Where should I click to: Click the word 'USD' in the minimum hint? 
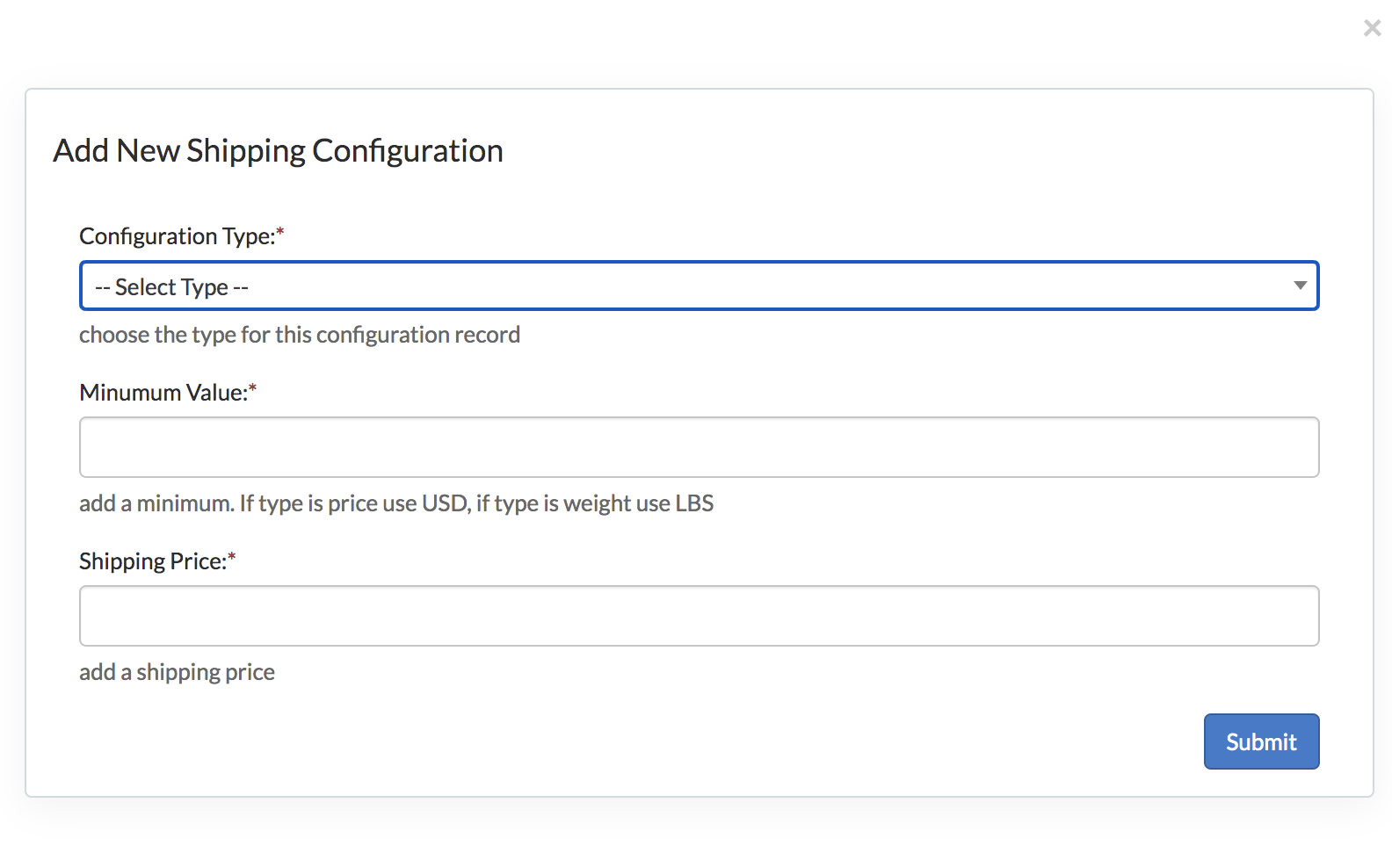pos(445,503)
